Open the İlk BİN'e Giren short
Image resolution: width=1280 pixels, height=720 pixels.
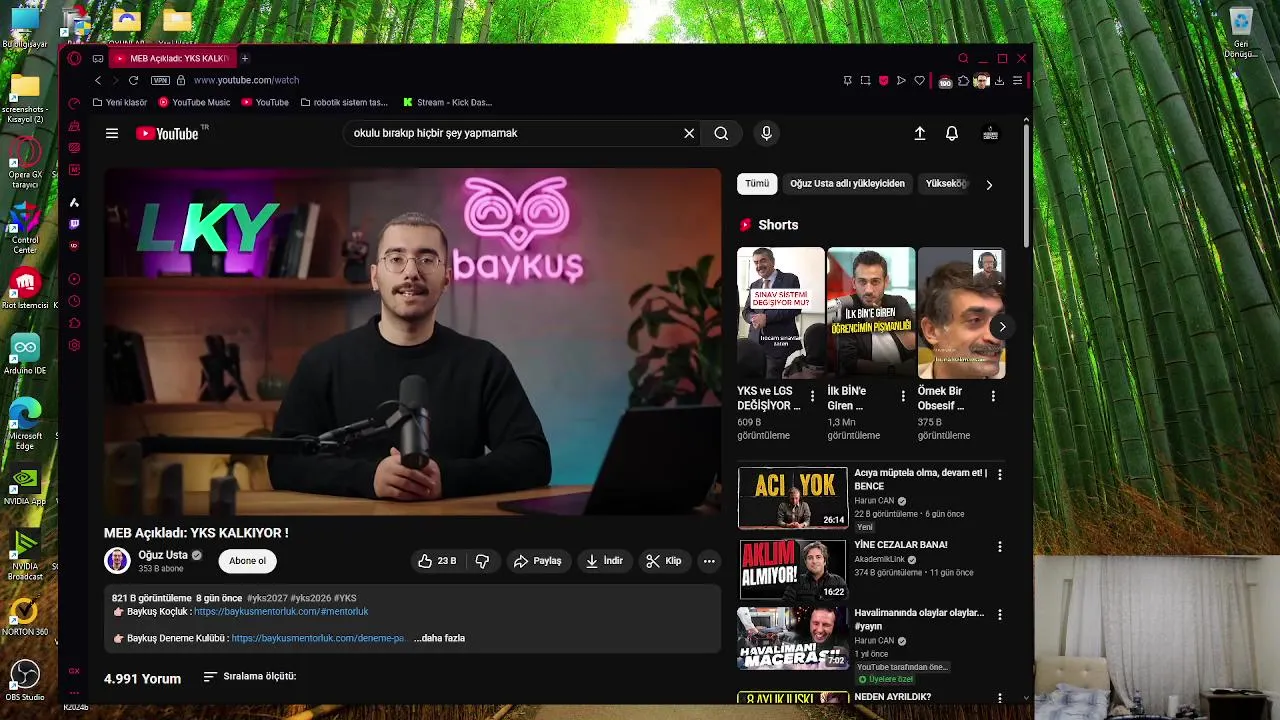coord(871,313)
